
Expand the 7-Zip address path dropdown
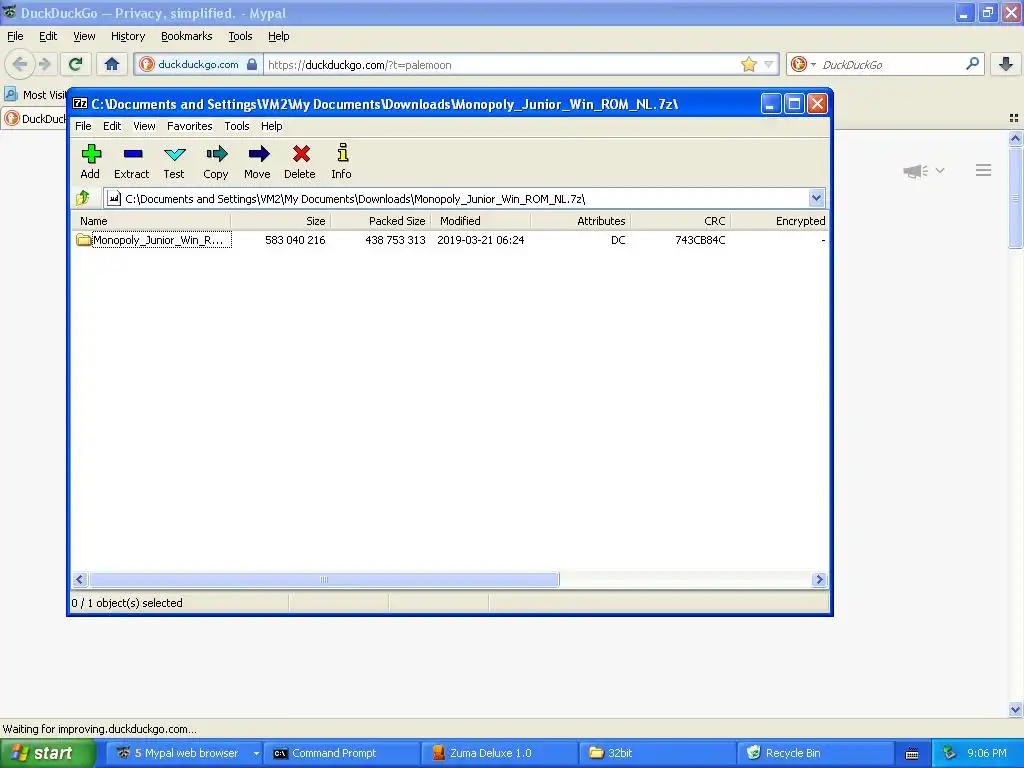click(x=816, y=198)
